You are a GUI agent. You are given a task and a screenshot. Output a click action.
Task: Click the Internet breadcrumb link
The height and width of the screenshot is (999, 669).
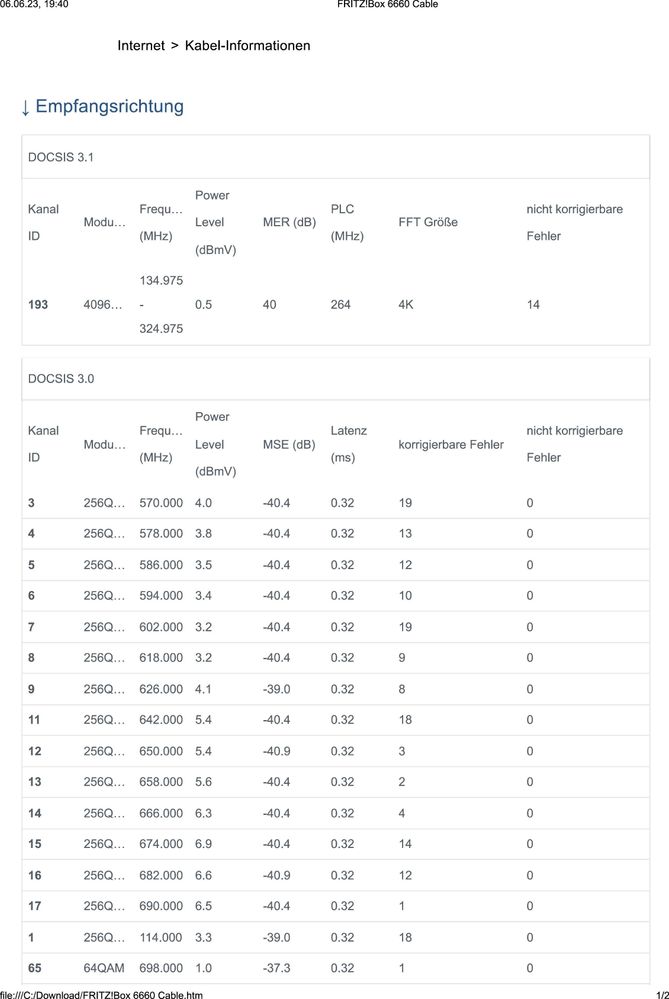pos(141,46)
